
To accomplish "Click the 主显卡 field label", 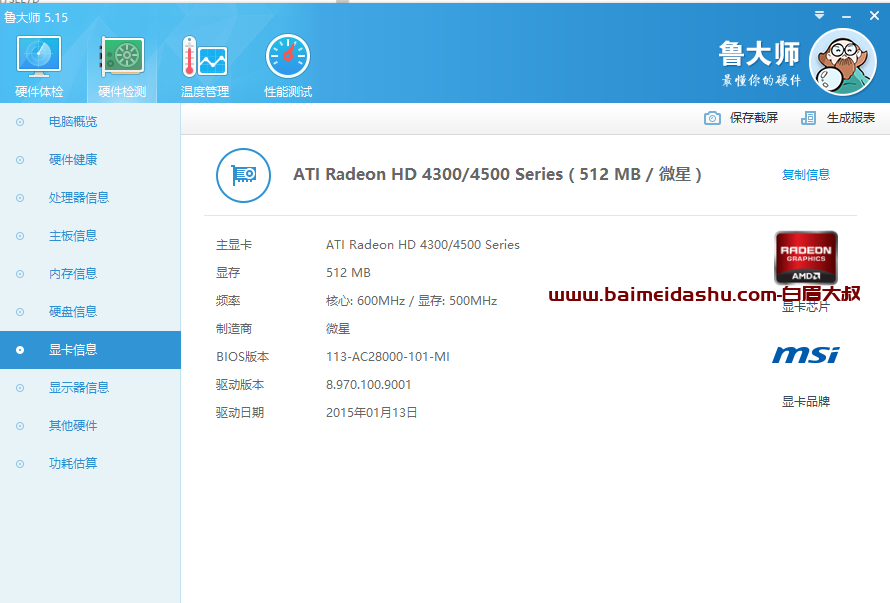I will (x=234, y=245).
